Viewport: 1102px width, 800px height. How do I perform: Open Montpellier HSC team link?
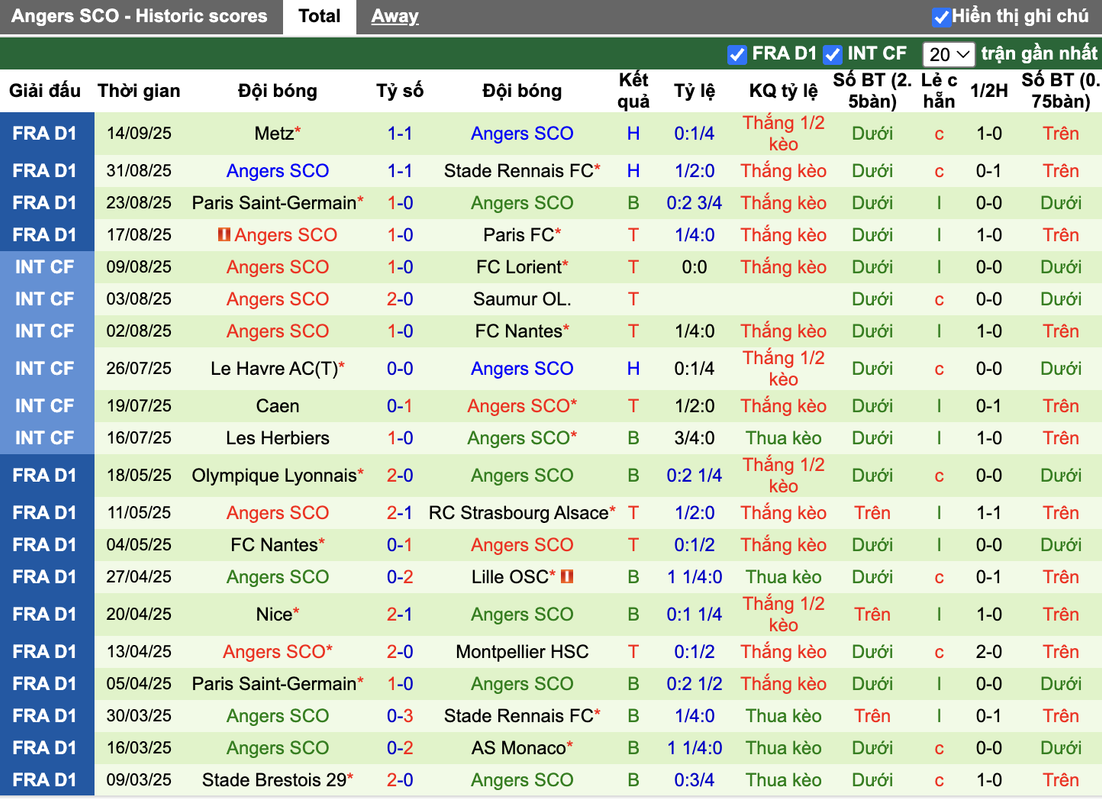click(522, 652)
